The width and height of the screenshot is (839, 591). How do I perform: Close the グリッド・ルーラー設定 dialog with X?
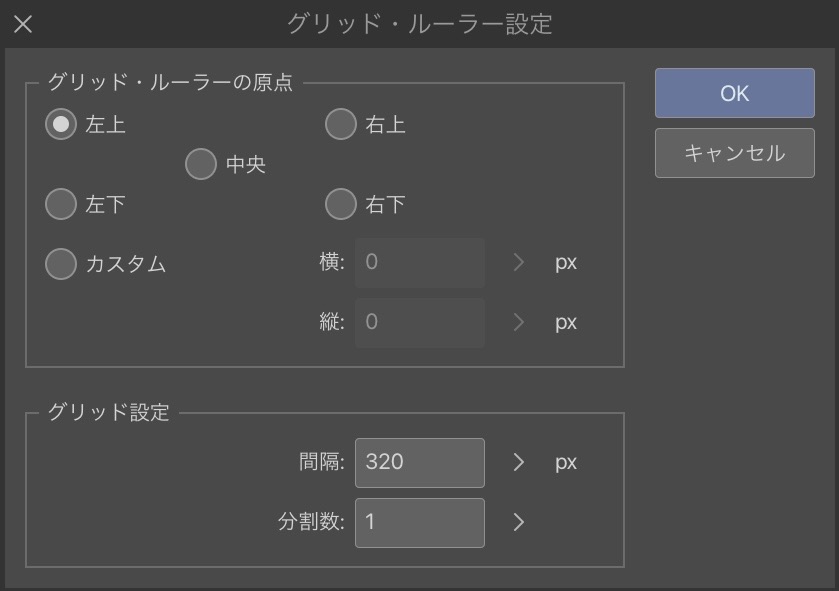[23, 24]
